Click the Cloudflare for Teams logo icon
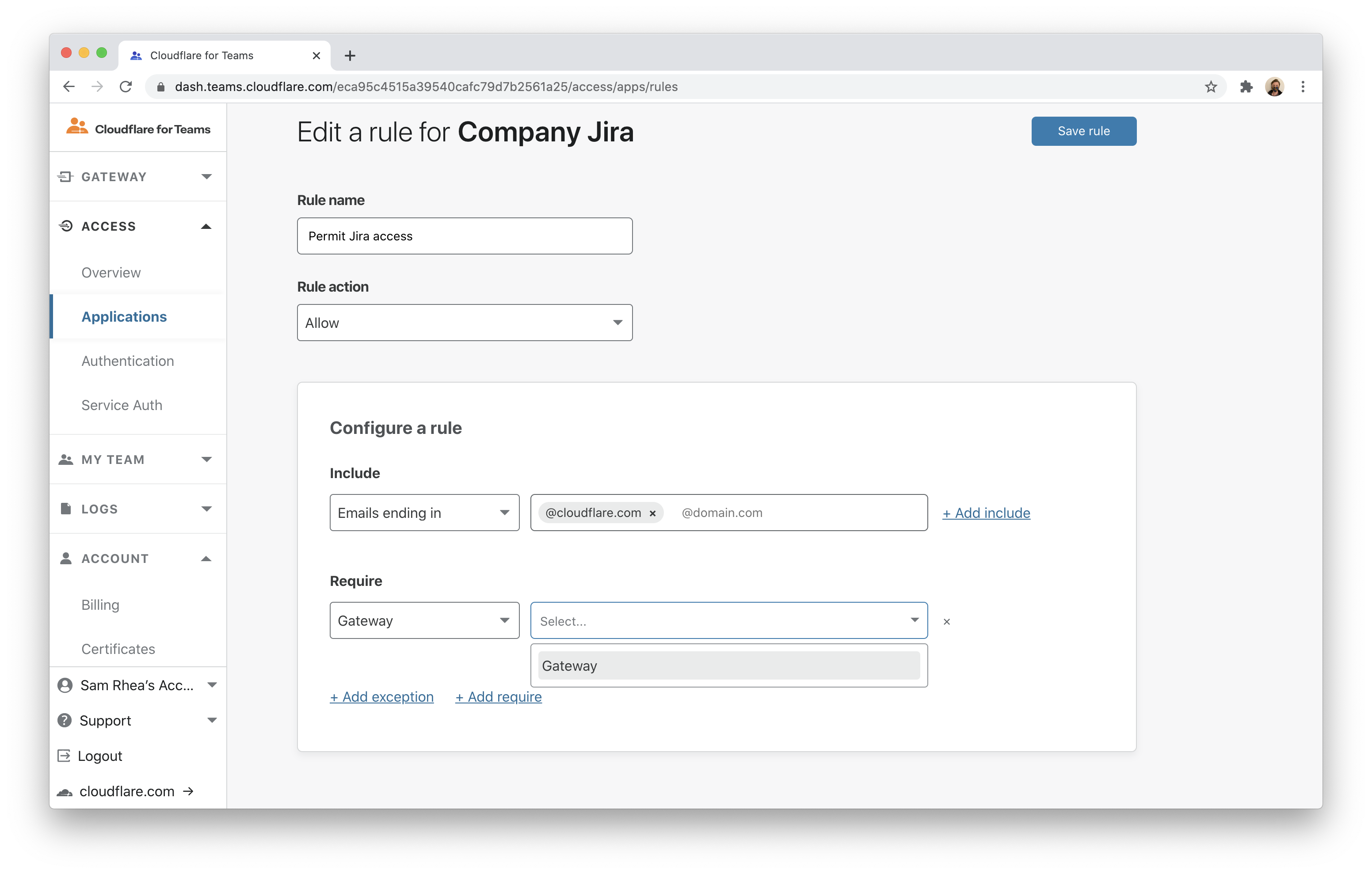Image resolution: width=1372 pixels, height=874 pixels. click(x=77, y=126)
